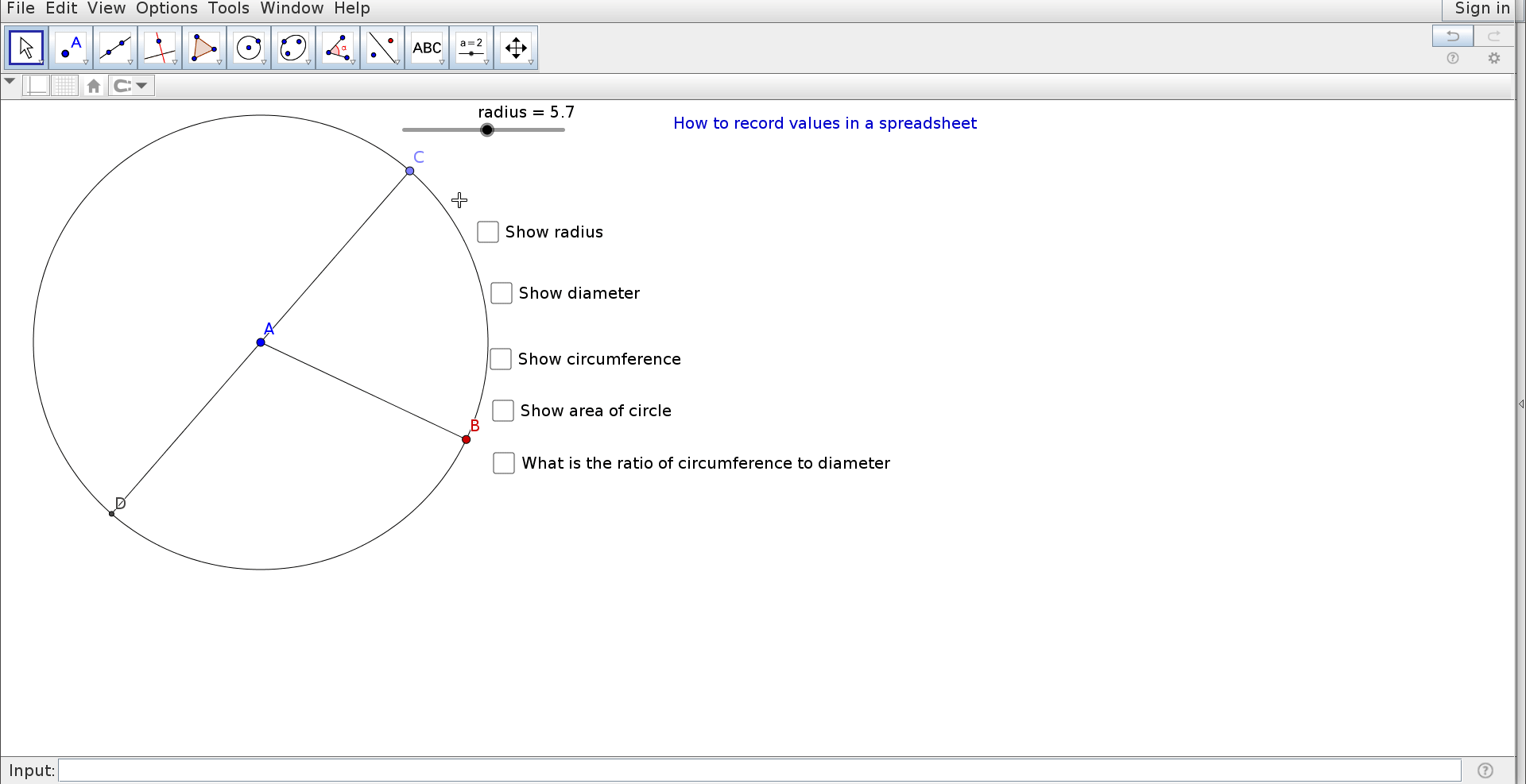Click the Sign in button
Image resolution: width=1526 pixels, height=784 pixels.
tap(1482, 9)
